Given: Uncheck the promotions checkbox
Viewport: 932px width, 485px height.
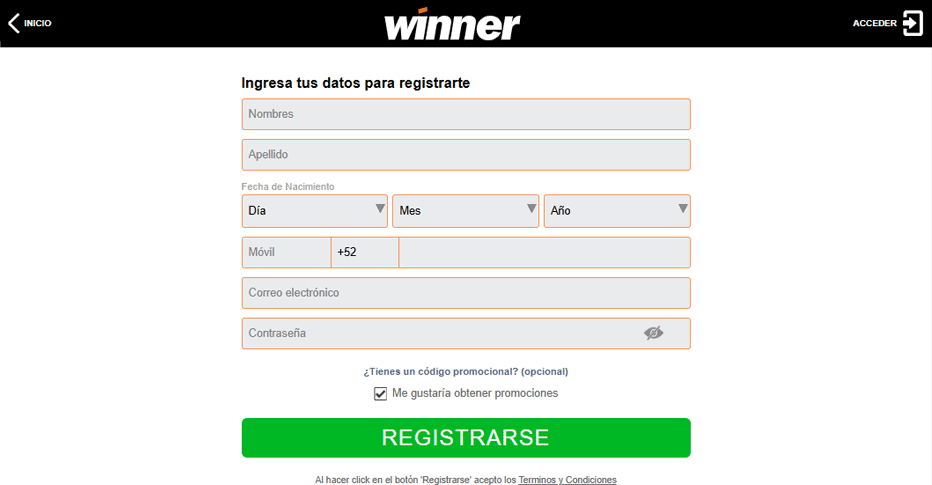Looking at the screenshot, I should [x=380, y=394].
